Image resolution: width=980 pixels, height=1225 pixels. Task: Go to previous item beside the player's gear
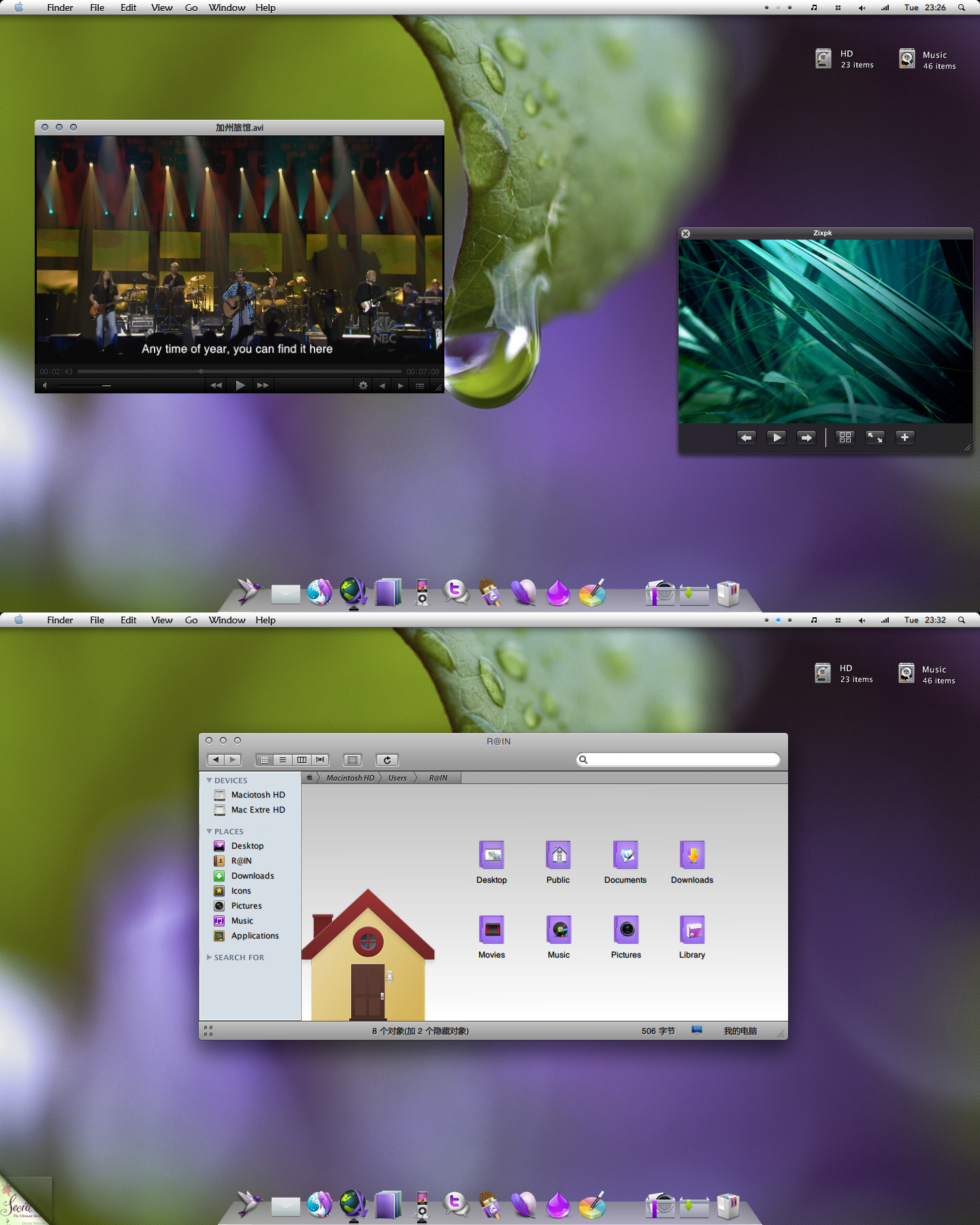tap(382, 386)
